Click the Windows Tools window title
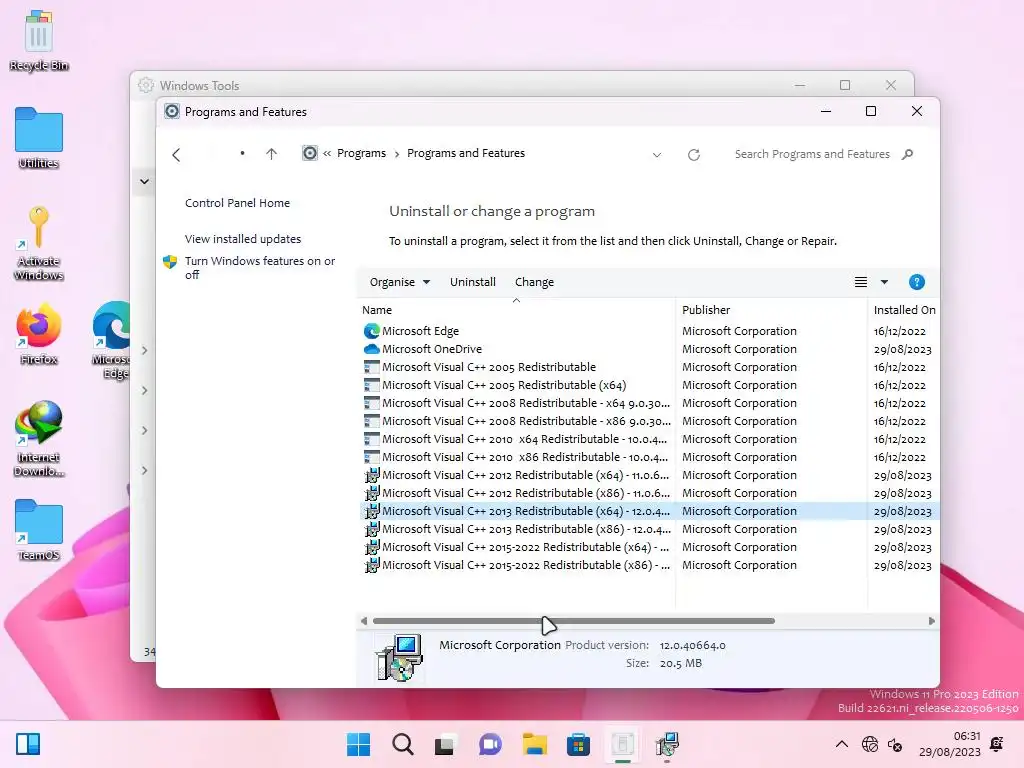Image resolution: width=1024 pixels, height=768 pixels. (199, 86)
